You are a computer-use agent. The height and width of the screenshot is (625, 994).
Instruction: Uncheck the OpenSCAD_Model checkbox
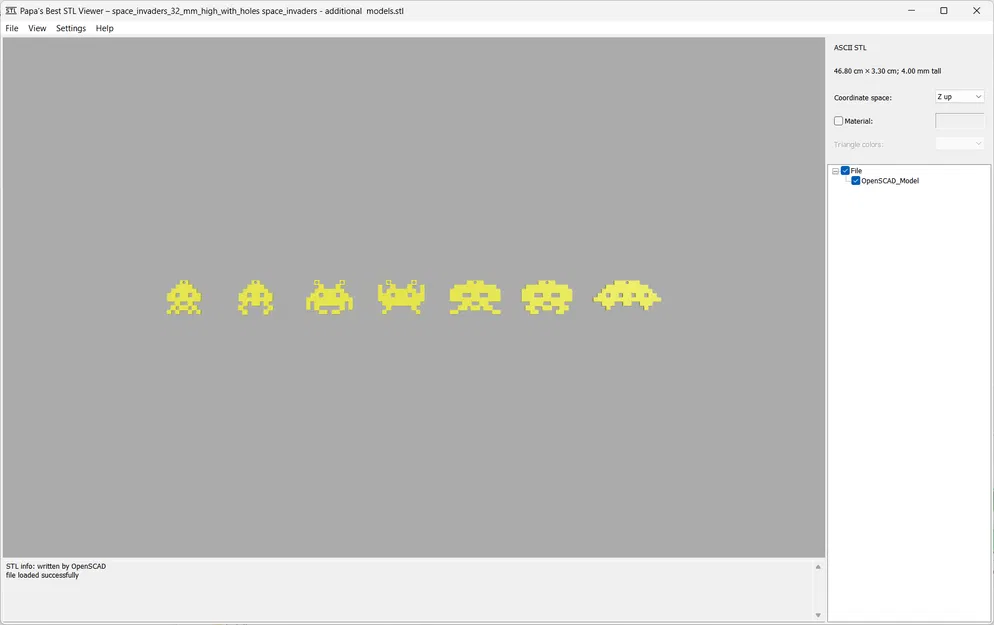click(856, 181)
